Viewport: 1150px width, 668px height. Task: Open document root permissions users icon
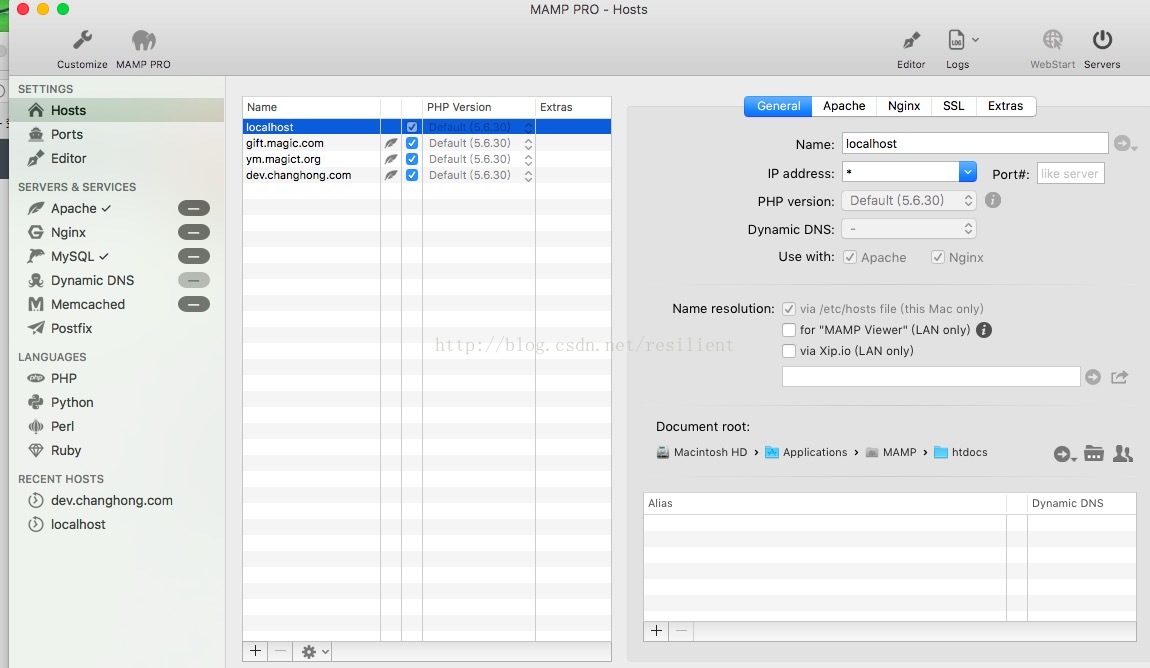click(x=1123, y=454)
